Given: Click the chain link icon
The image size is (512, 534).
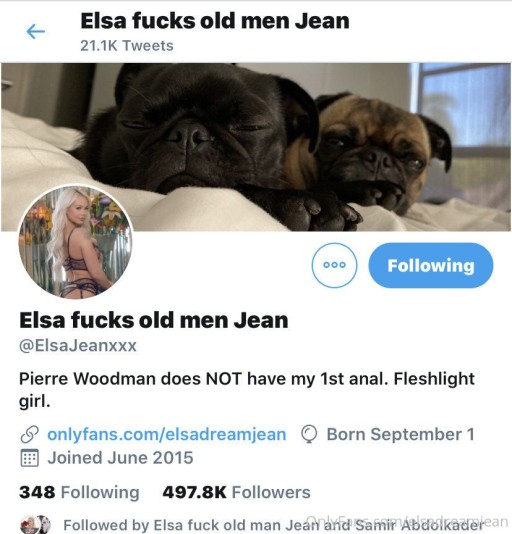Looking at the screenshot, I should click(x=30, y=435).
